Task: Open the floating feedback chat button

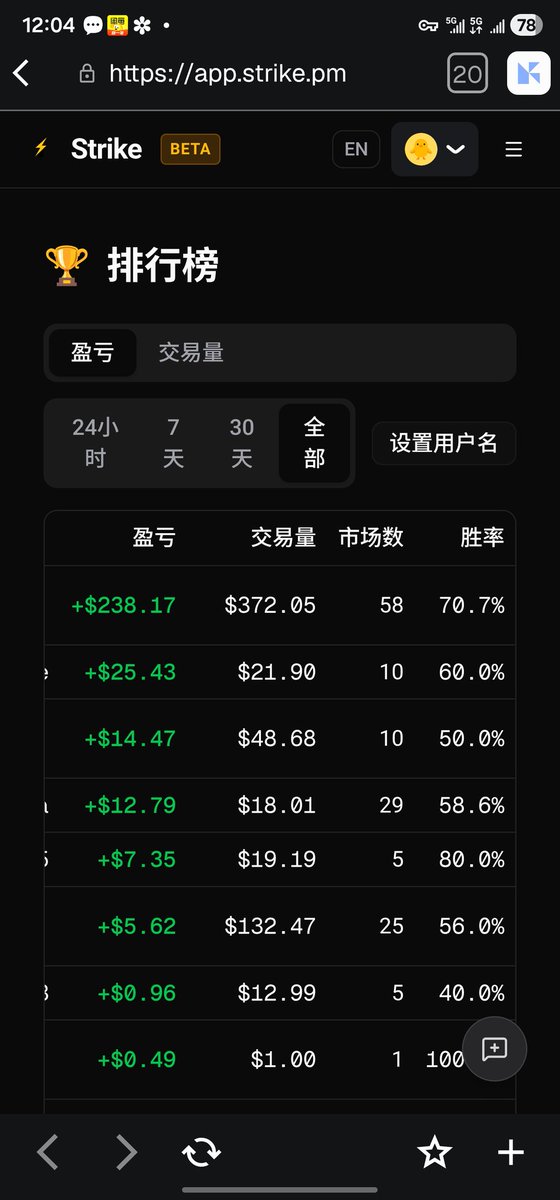Action: 494,1049
